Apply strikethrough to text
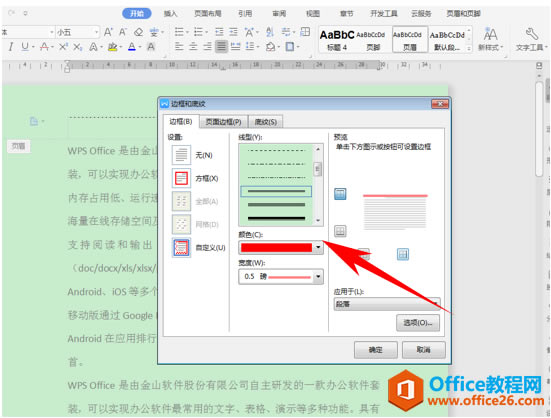 pyautogui.click(x=44, y=47)
